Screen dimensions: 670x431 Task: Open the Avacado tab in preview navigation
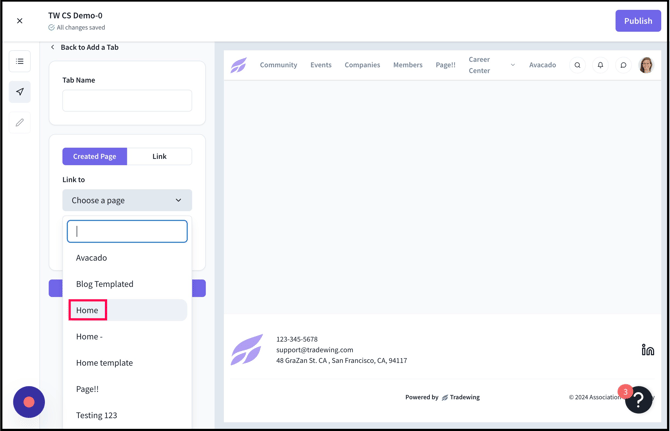coord(542,65)
